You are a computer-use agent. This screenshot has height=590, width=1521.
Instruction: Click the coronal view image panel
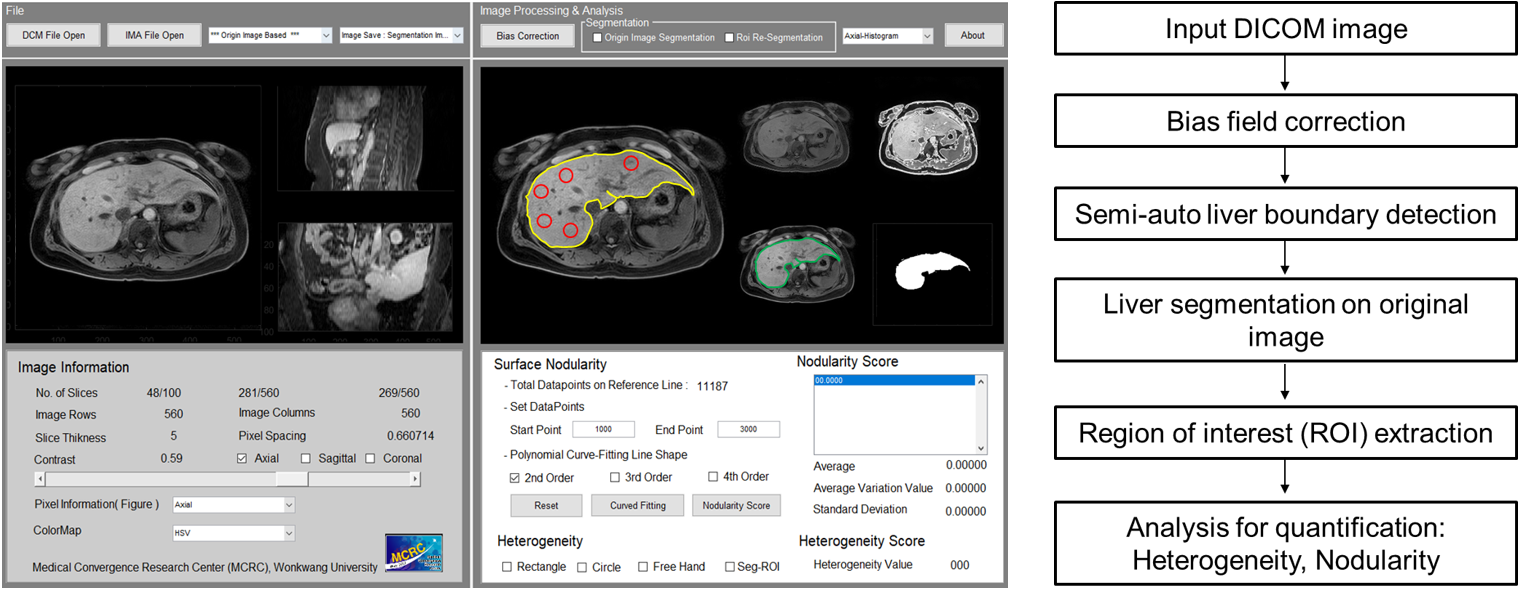click(x=368, y=276)
